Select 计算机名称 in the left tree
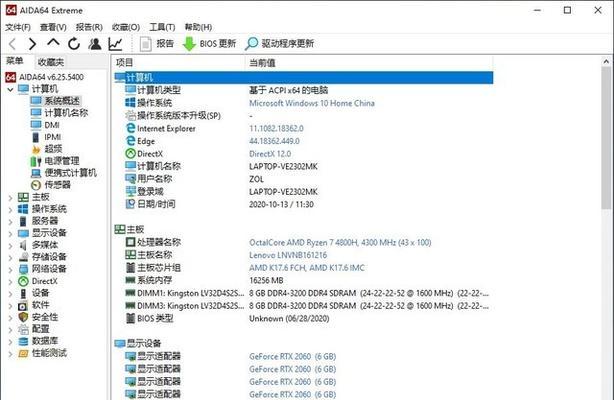This screenshot has width=614, height=400. click(x=59, y=113)
